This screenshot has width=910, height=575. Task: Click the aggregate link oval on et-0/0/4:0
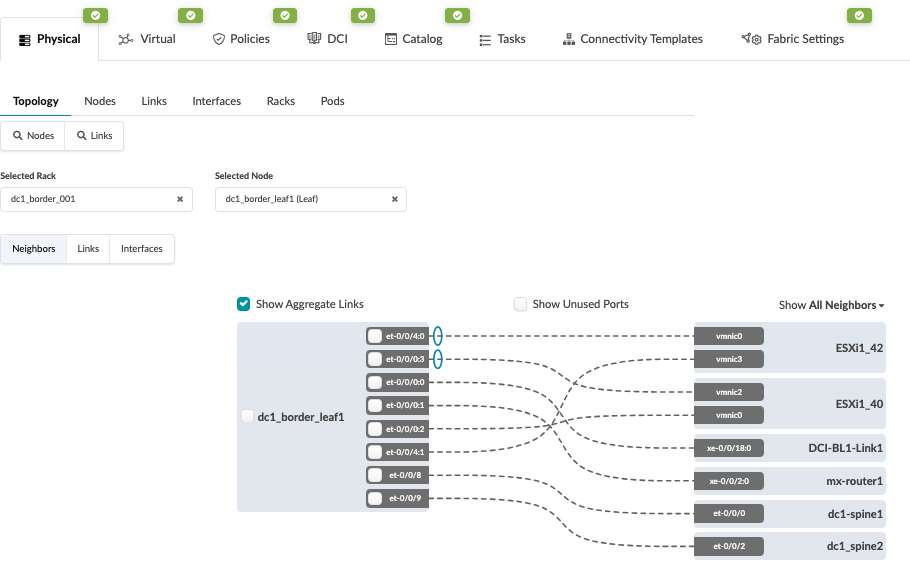(437, 336)
